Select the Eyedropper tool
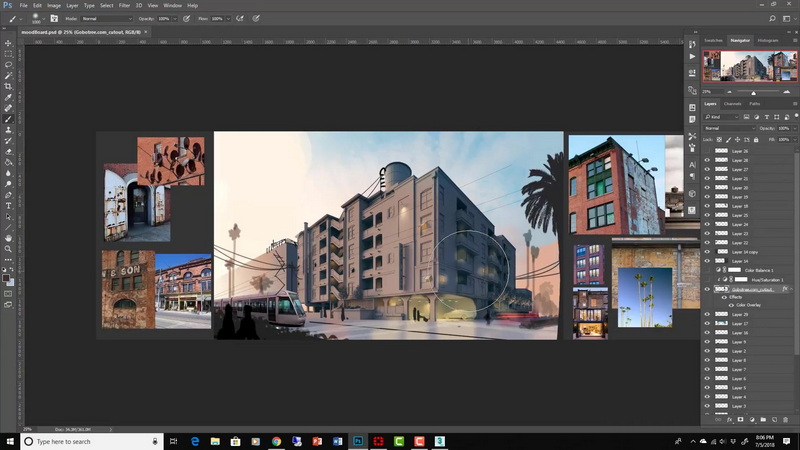 [x=8, y=97]
